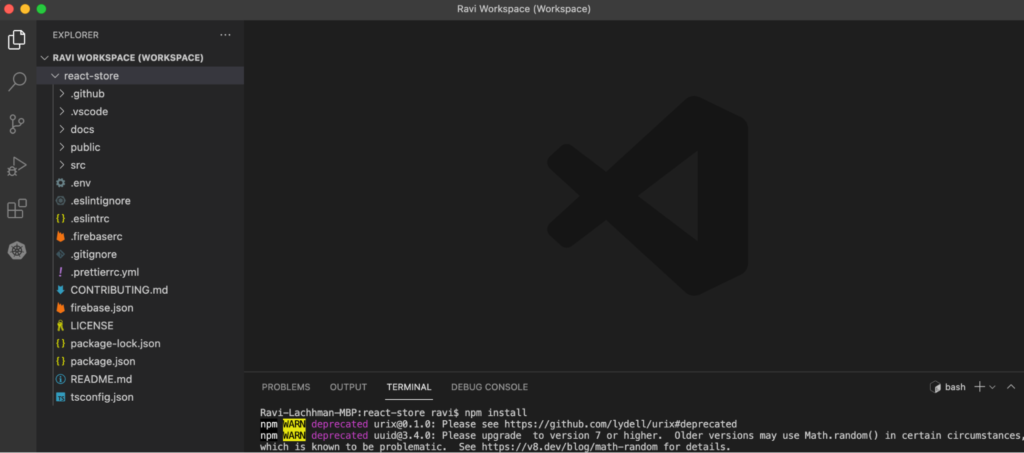The height and width of the screenshot is (453, 1024).
Task: Switch to the PROBLEMS tab
Action: coord(286,387)
